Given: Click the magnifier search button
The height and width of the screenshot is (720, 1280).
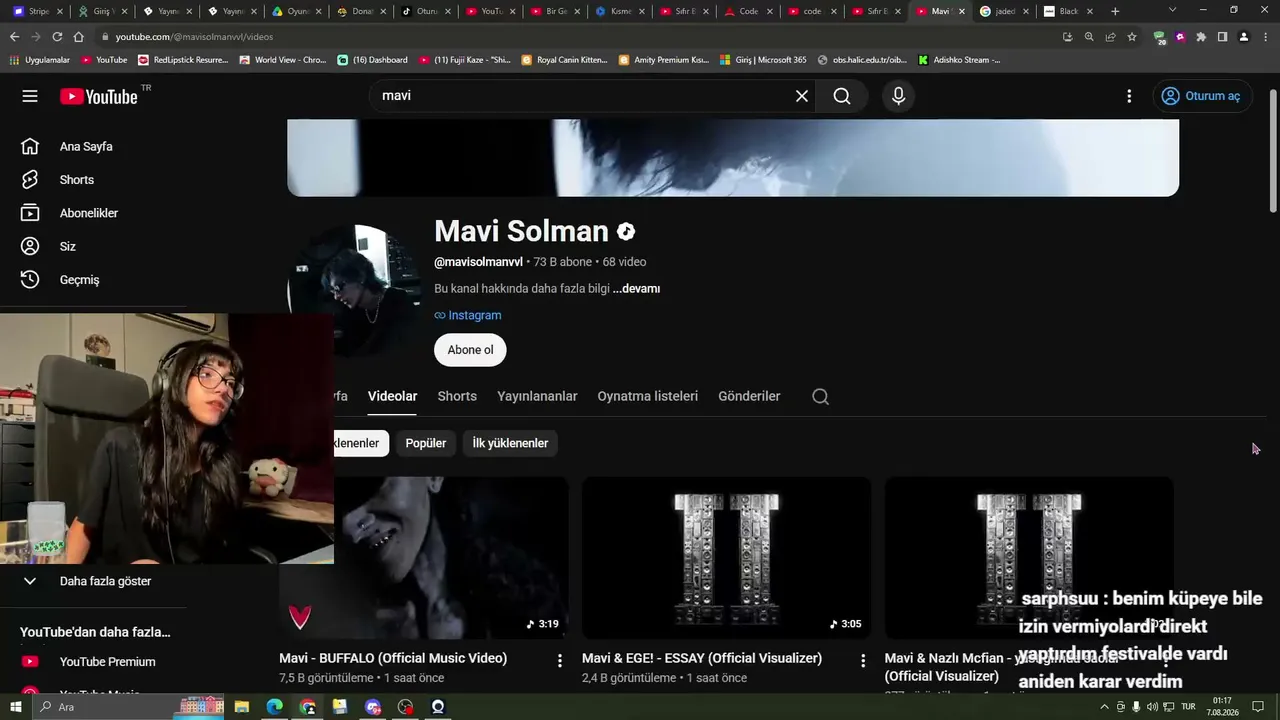Looking at the screenshot, I should 842,96.
